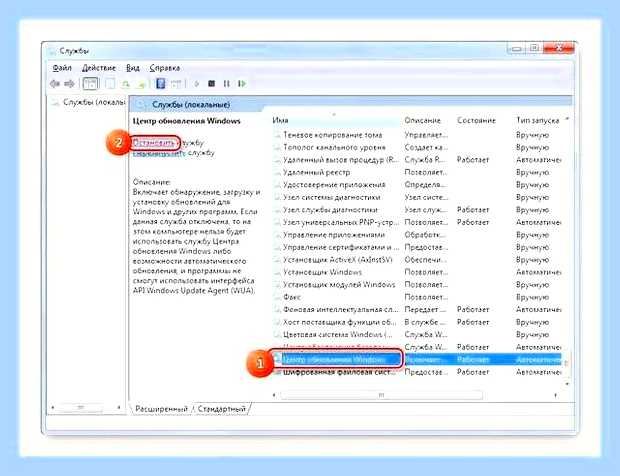Click the service icon next to Удаленный реестр

pos(278,172)
